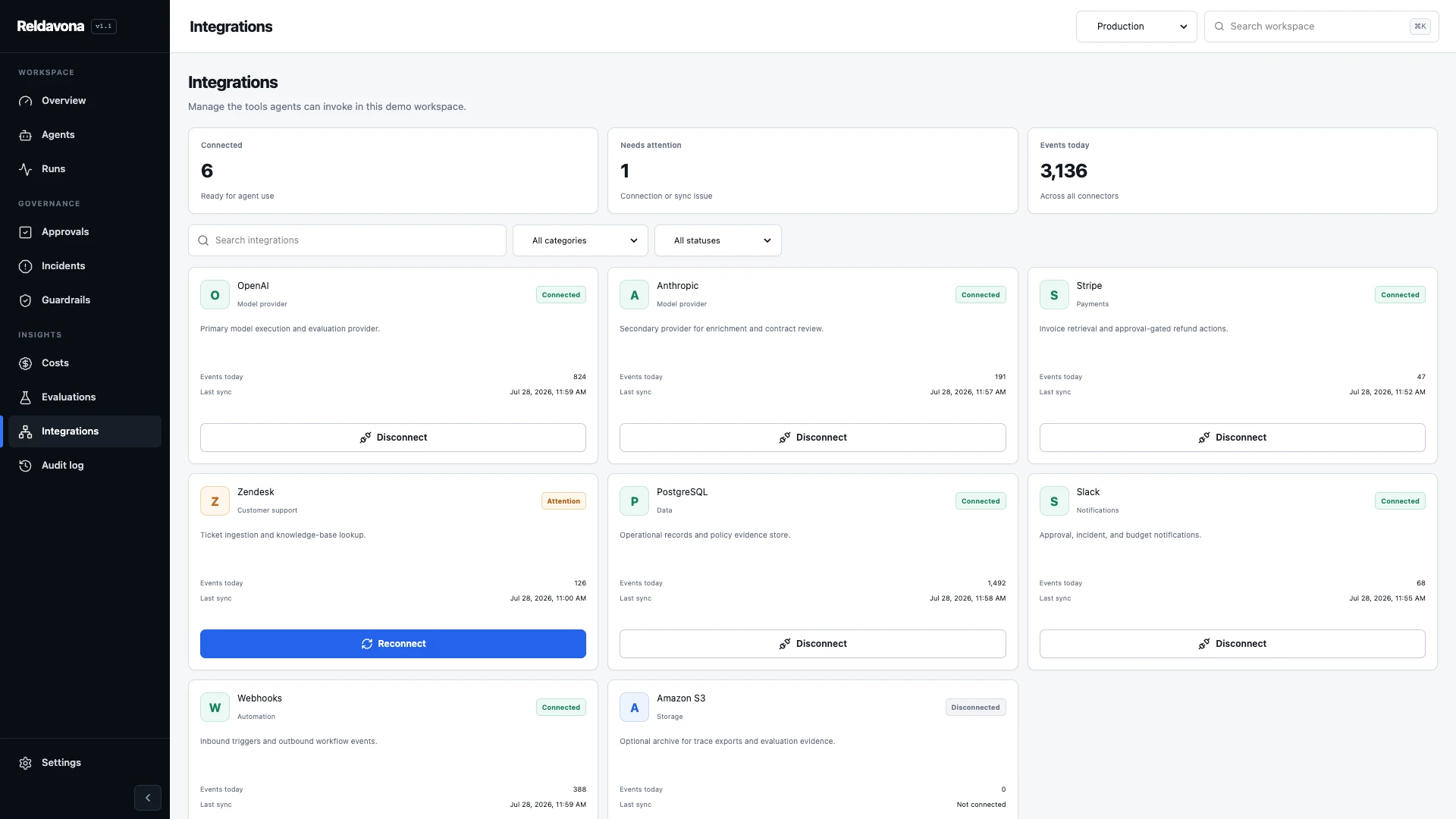Reconnect the Zendesk integration

pos(393,644)
